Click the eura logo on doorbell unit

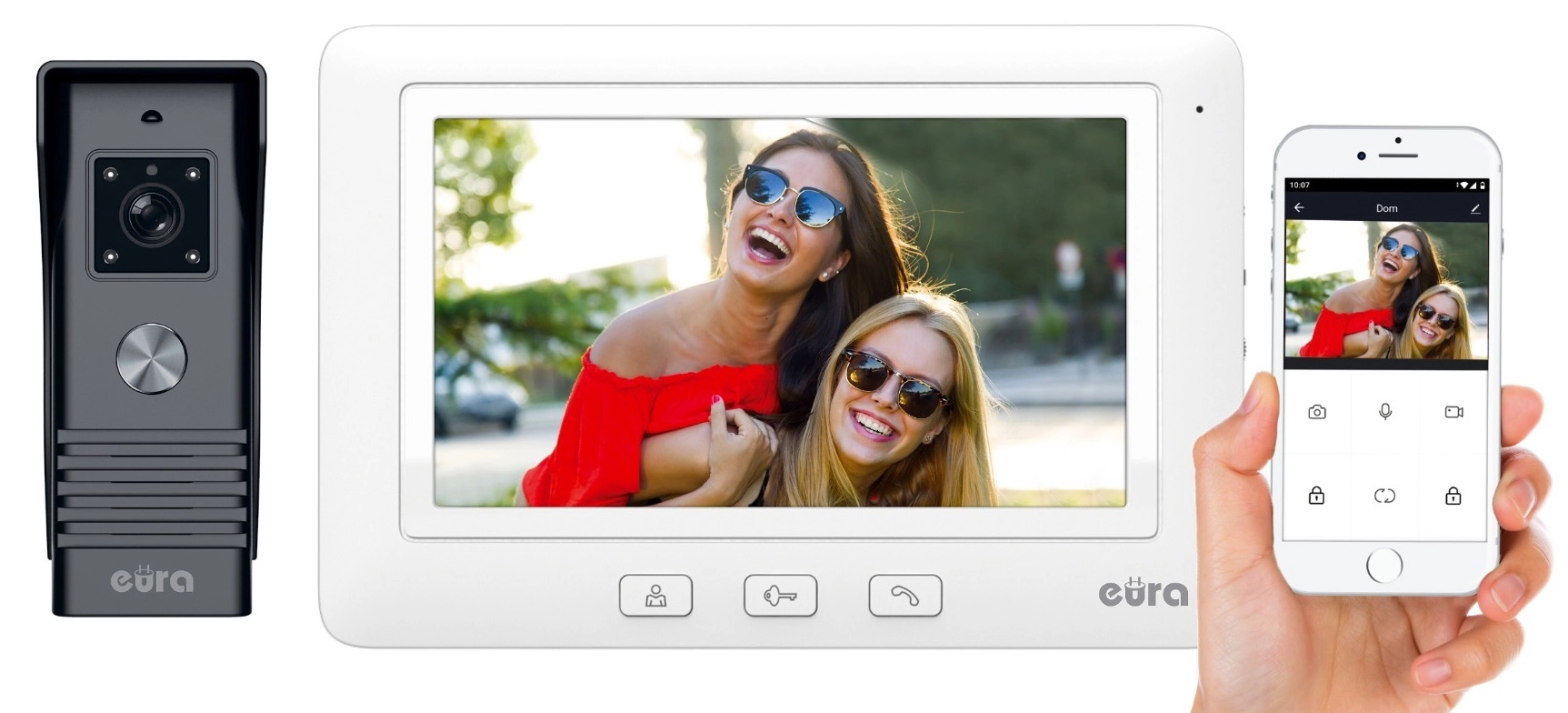click(x=152, y=579)
